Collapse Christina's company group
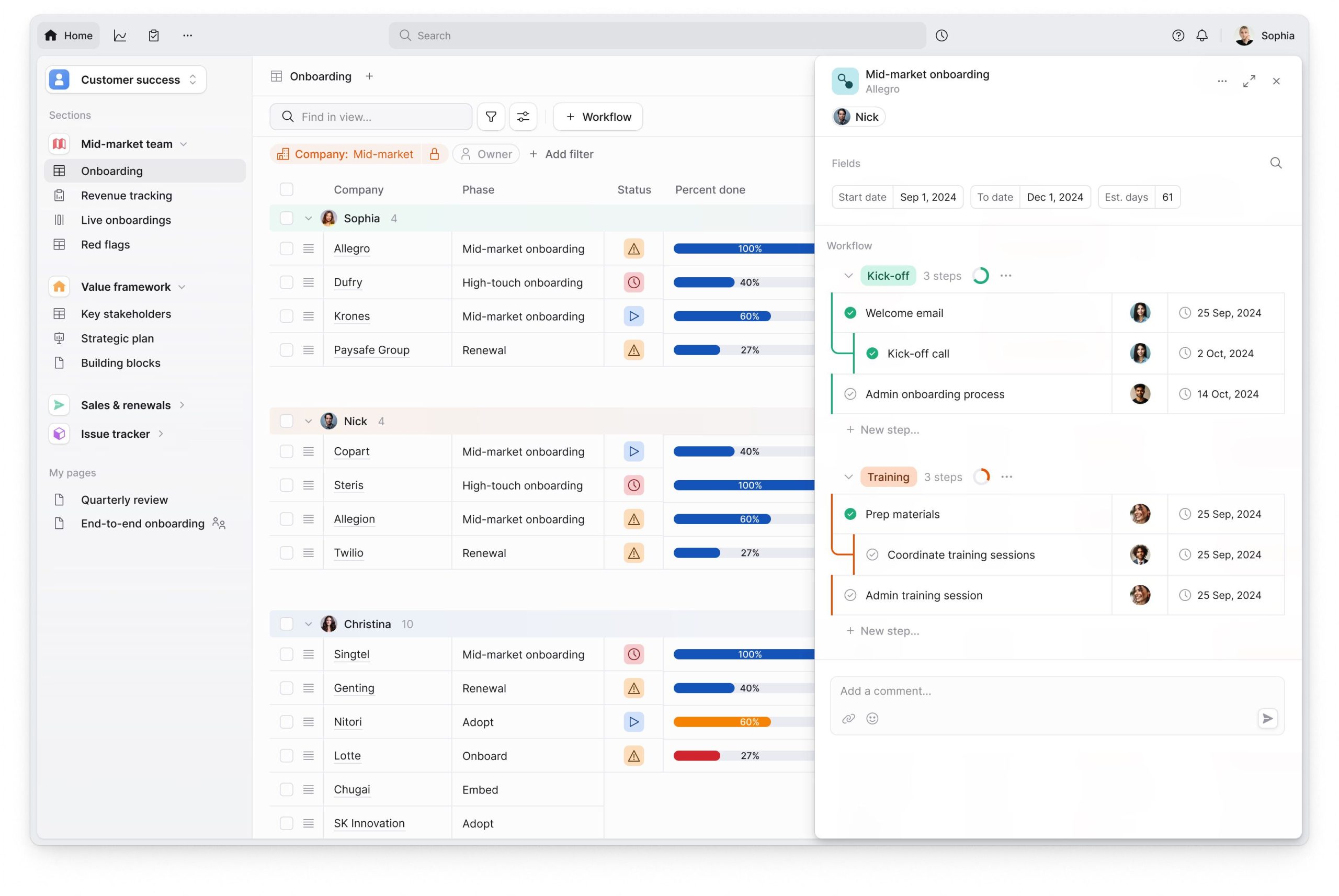Viewport: 1339px width, 896px height. pos(309,623)
